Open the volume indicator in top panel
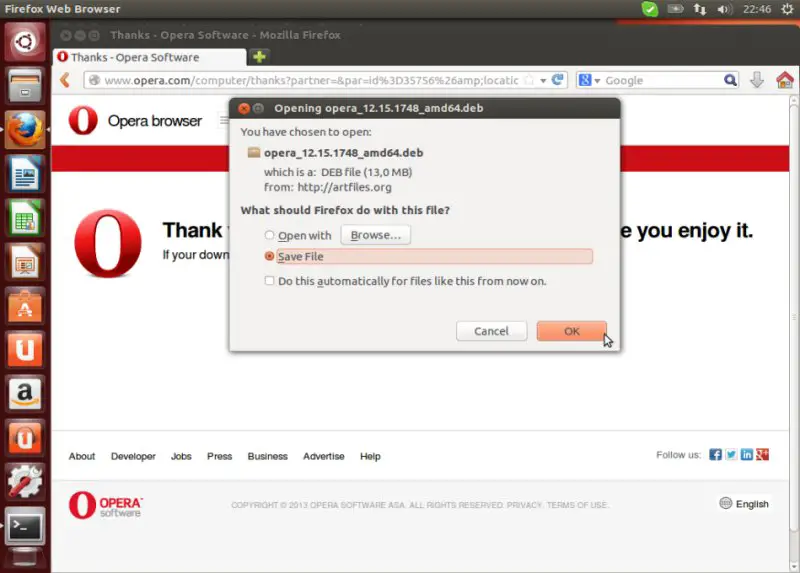Viewport: 800px width, 573px height. pyautogui.click(x=724, y=9)
